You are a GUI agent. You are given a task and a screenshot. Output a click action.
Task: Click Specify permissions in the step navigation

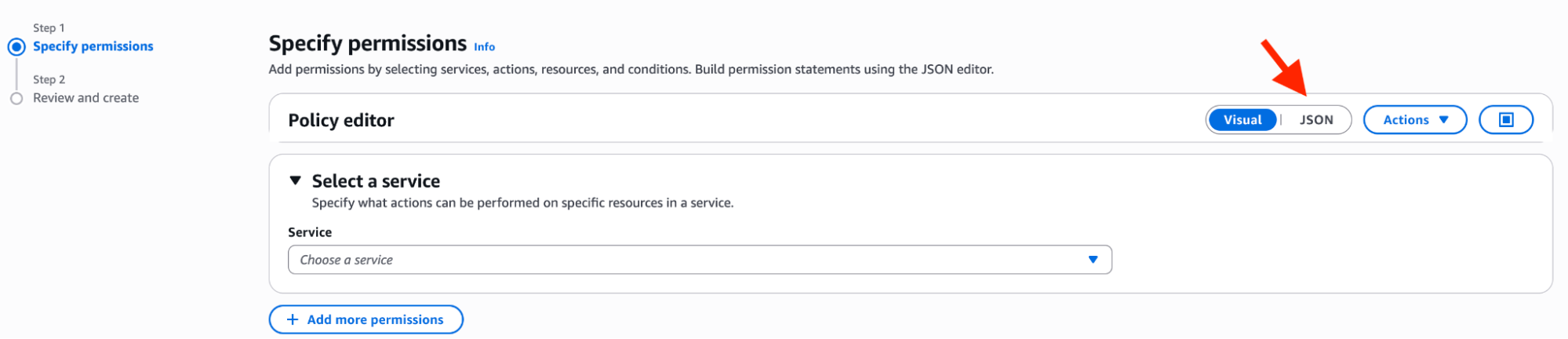93,46
